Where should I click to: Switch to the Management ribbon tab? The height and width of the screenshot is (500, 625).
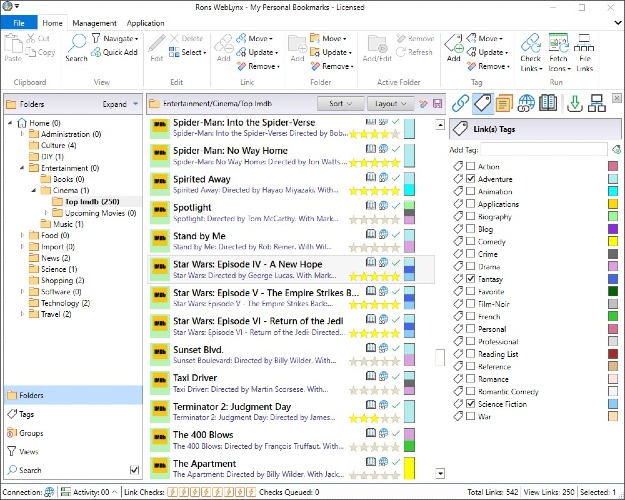pyautogui.click(x=94, y=23)
